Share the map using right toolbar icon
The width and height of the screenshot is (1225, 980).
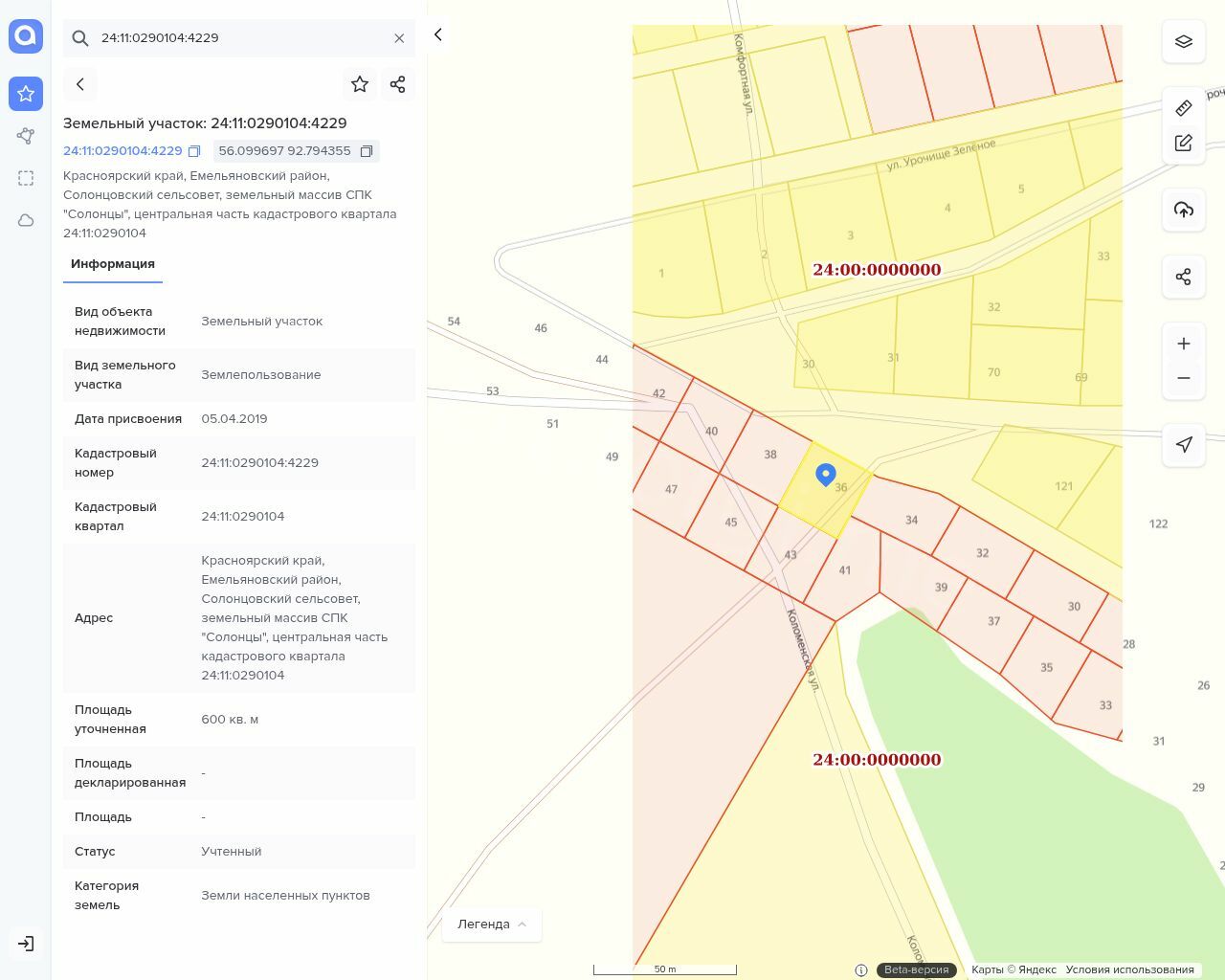1183,277
